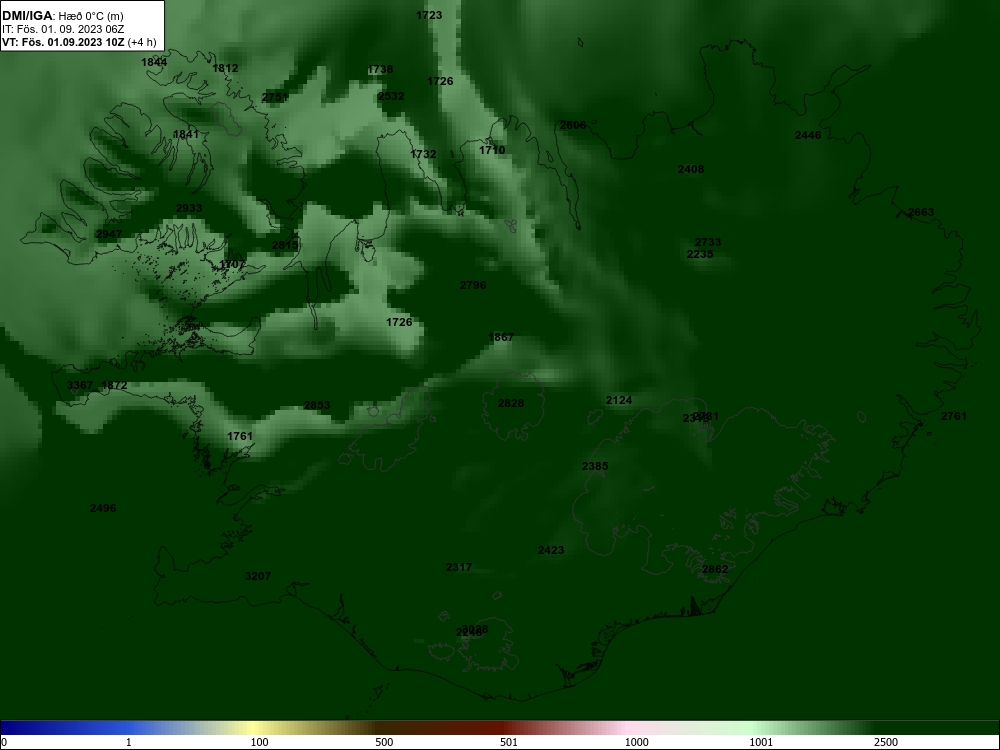
Task: Pick the 1738 map label
Action: coord(380,70)
